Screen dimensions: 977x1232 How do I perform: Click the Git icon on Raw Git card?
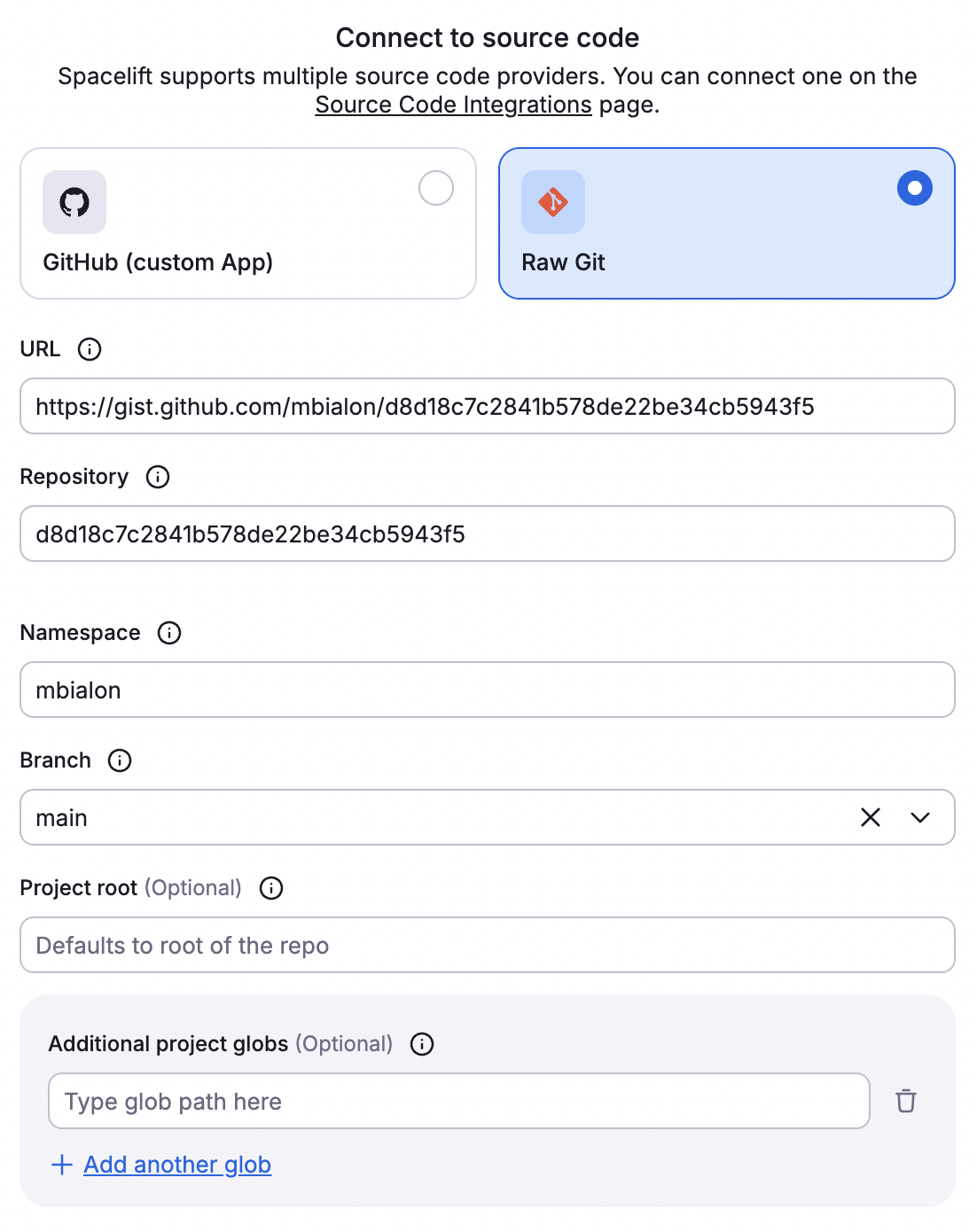coord(552,202)
